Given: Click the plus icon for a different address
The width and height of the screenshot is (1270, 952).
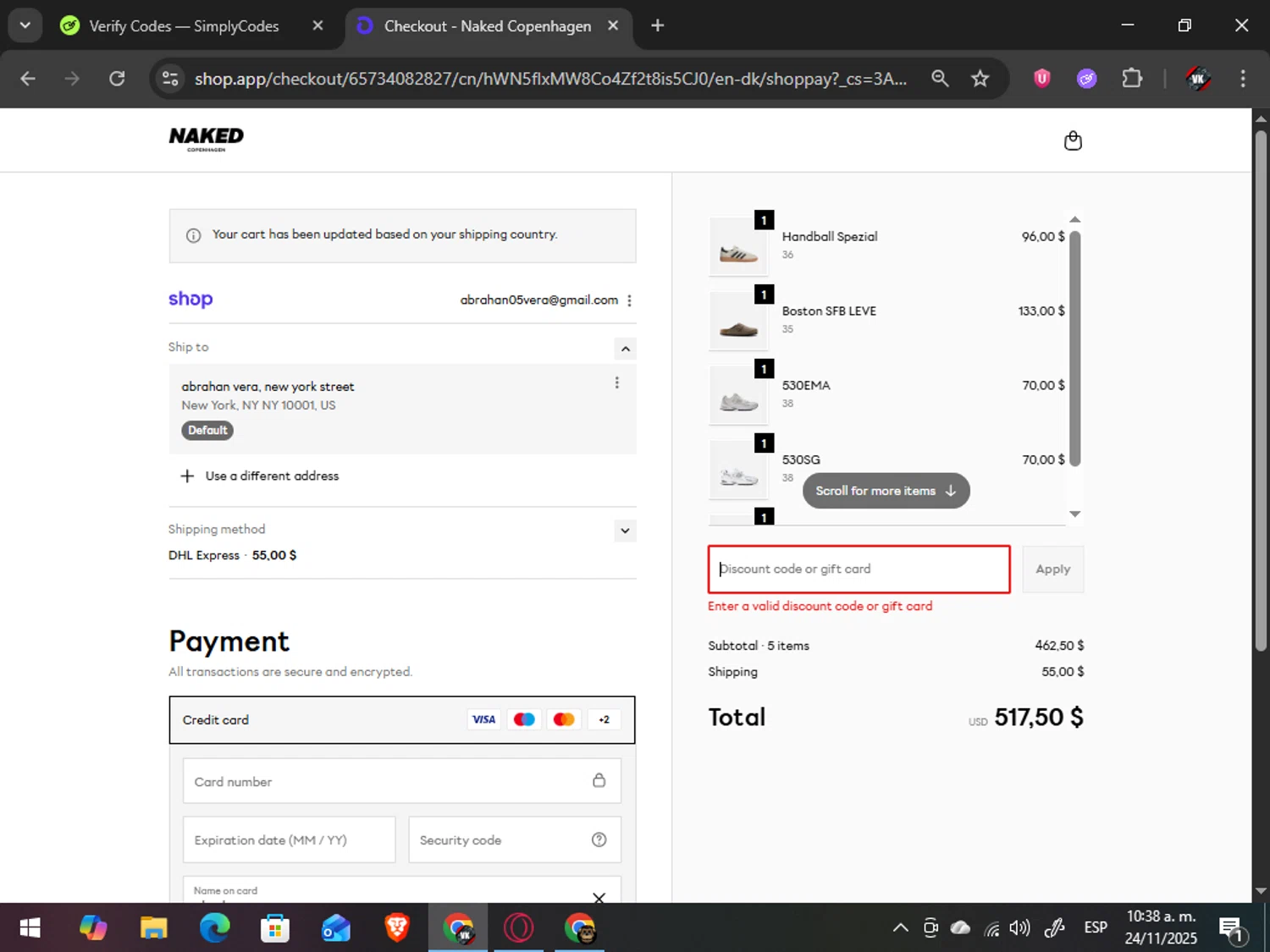Looking at the screenshot, I should click(187, 476).
